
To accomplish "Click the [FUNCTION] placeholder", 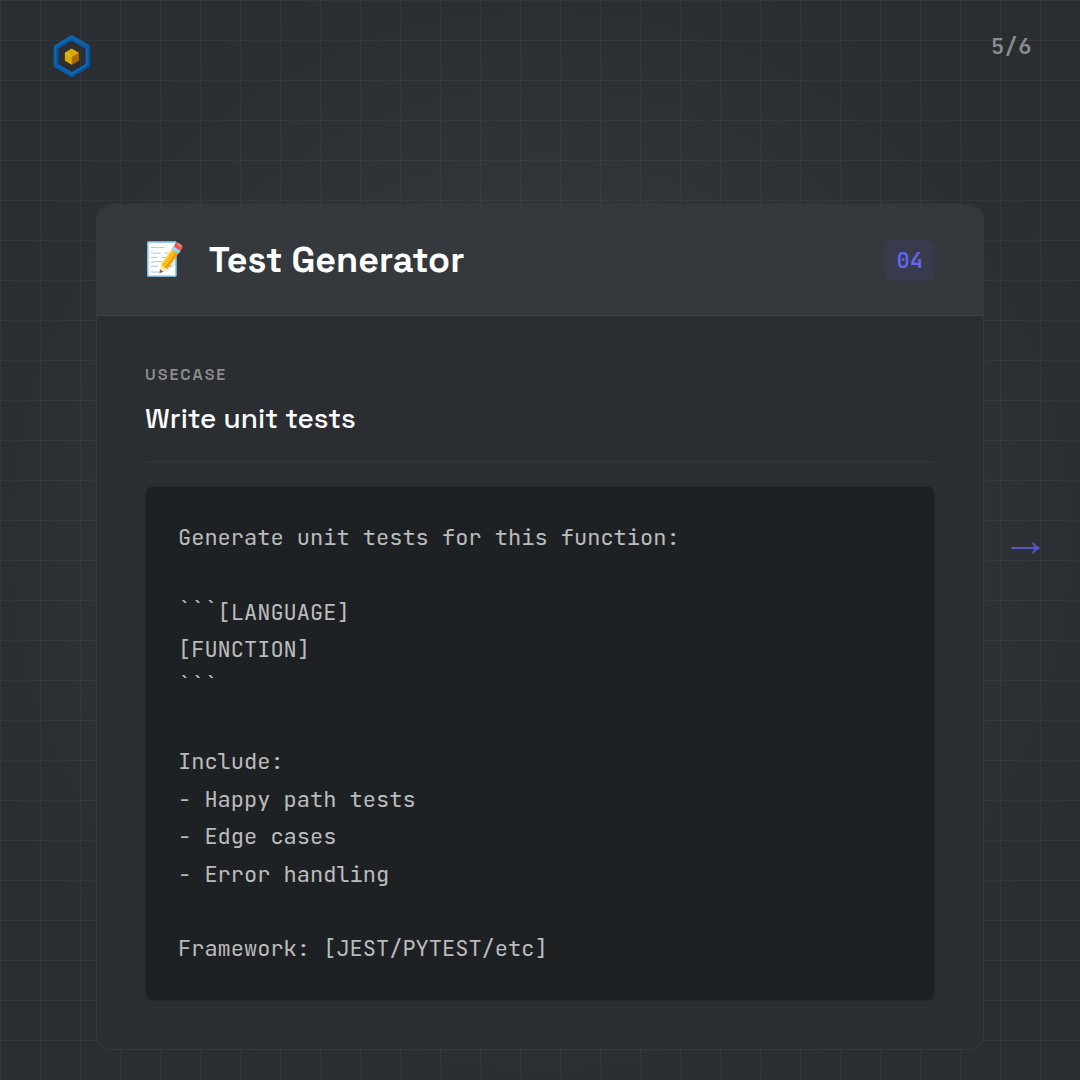I will (244, 650).
